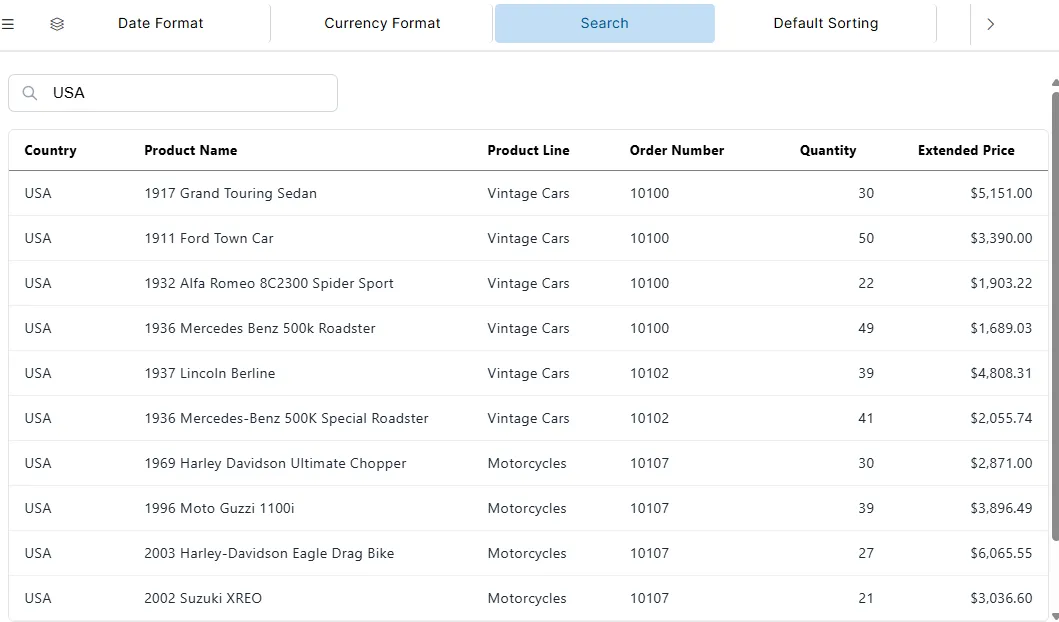Sort by the Order Number column header
The height and width of the screenshot is (622, 1059).
click(676, 150)
